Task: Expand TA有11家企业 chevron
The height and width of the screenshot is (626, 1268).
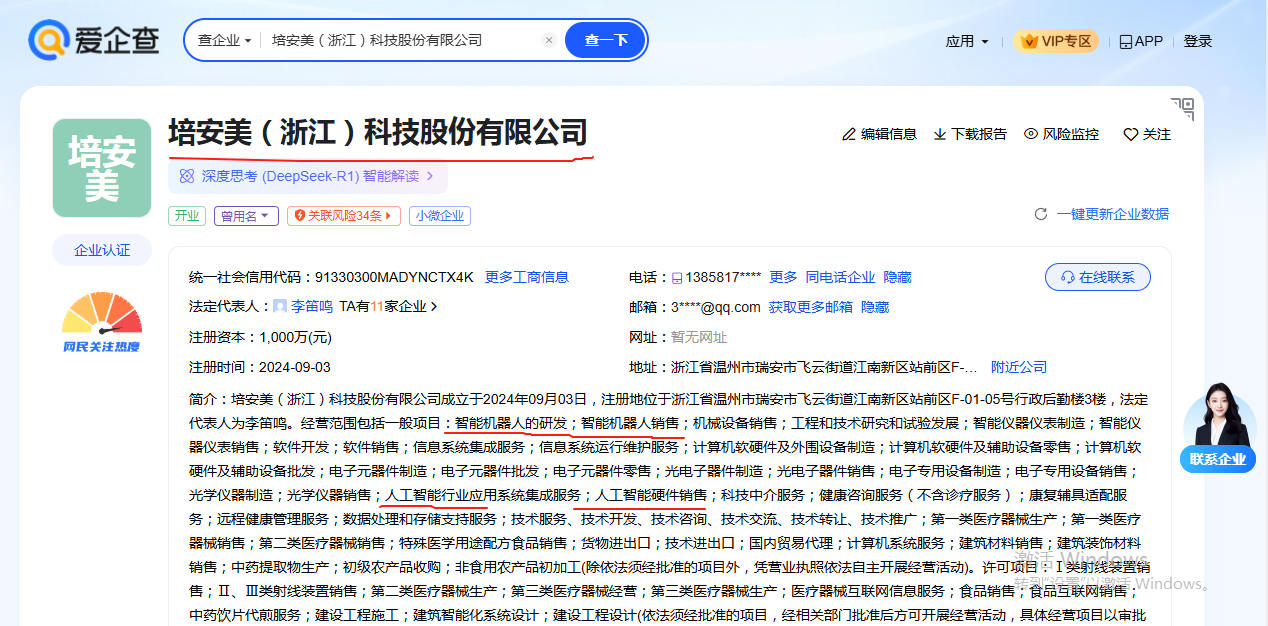Action: pyautogui.click(x=434, y=306)
